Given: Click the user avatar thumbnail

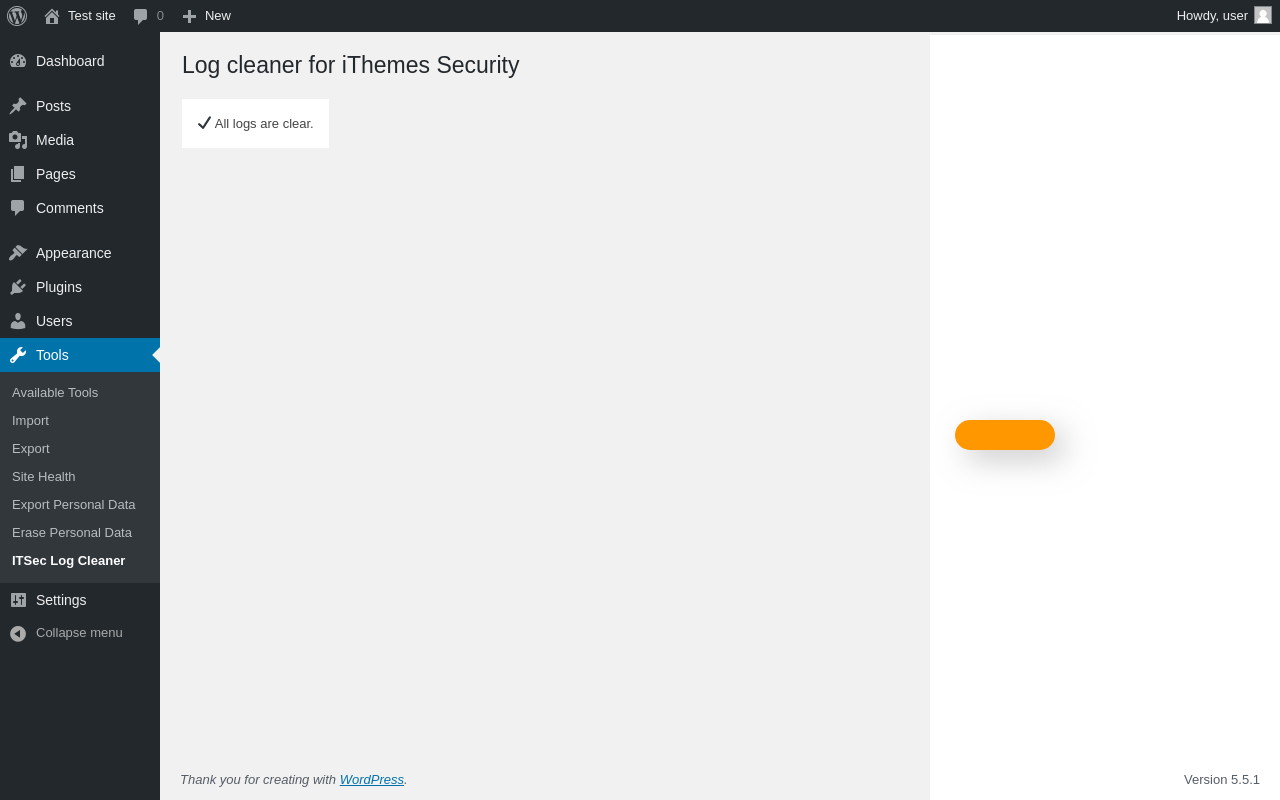Looking at the screenshot, I should tap(1263, 16).
